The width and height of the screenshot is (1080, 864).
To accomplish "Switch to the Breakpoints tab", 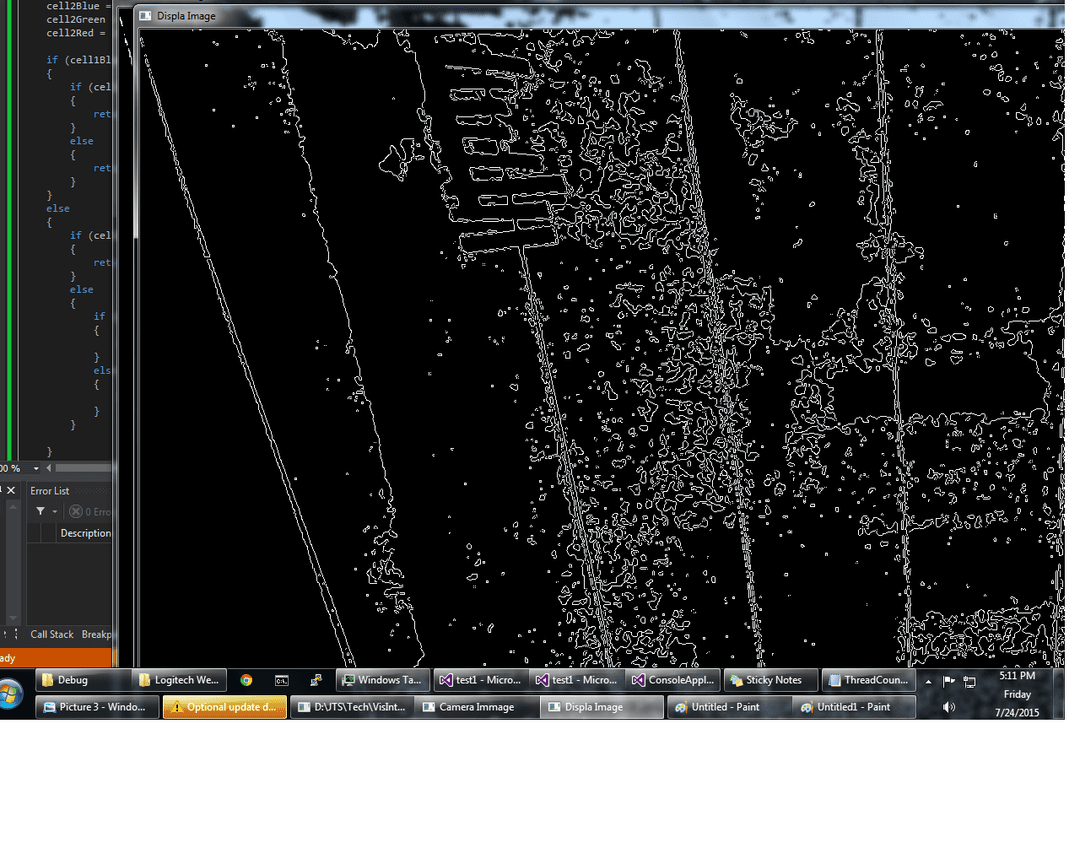I will (x=96, y=634).
